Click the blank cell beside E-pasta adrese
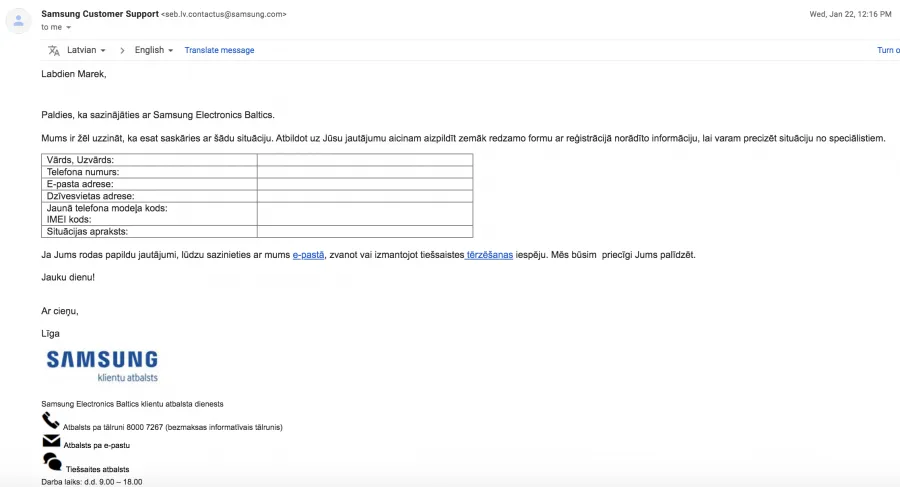 pos(365,184)
